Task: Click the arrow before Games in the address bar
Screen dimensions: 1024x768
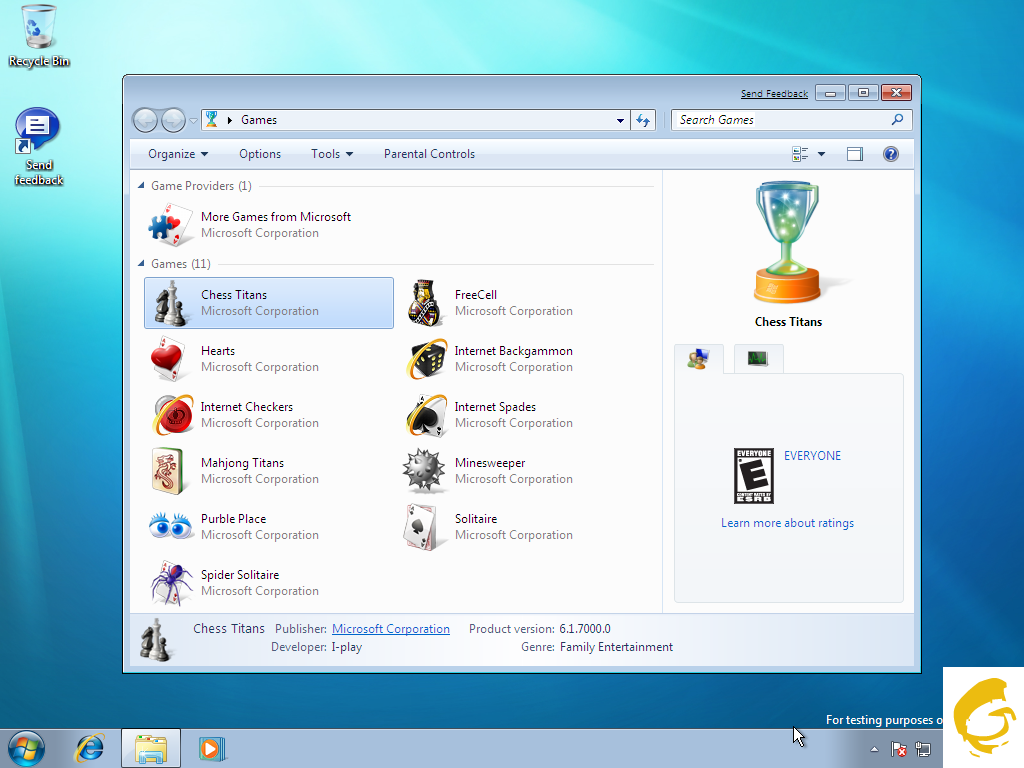Action: click(x=230, y=120)
